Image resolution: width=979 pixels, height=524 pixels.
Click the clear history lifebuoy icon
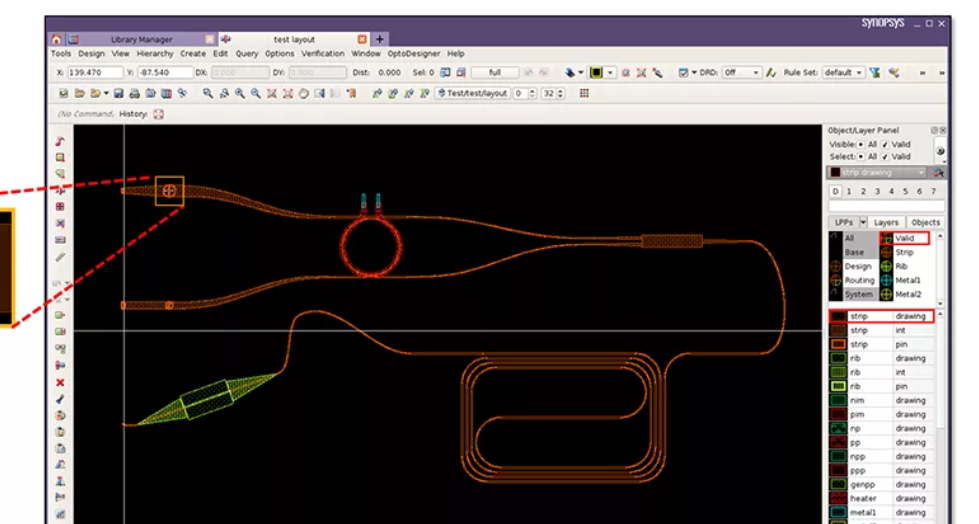click(158, 114)
